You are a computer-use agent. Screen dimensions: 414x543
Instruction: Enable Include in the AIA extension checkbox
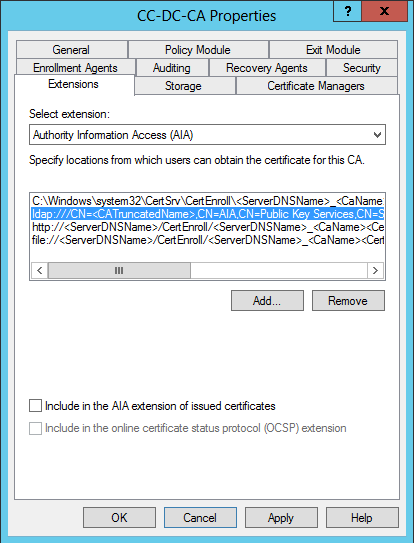(x=35, y=406)
